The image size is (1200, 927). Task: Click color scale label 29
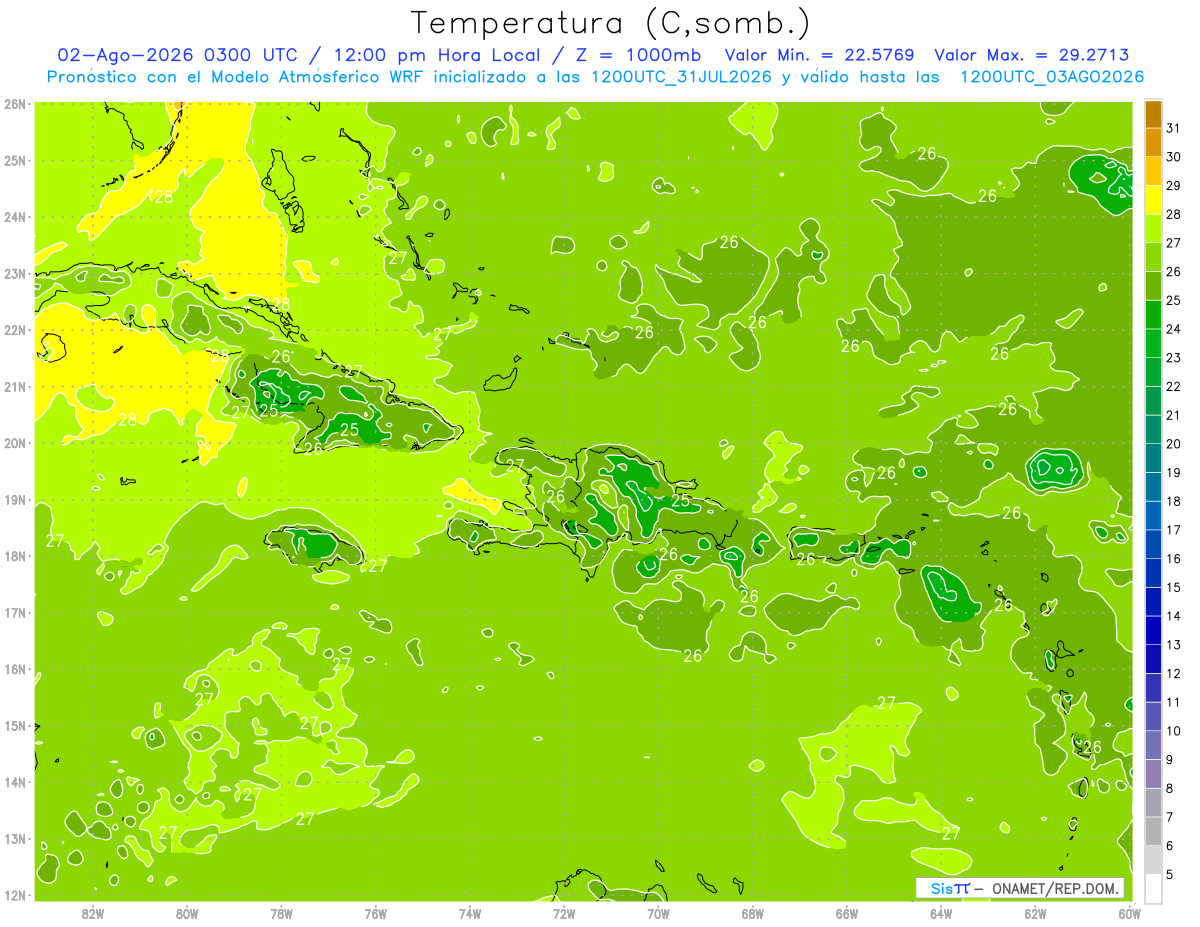(1174, 185)
